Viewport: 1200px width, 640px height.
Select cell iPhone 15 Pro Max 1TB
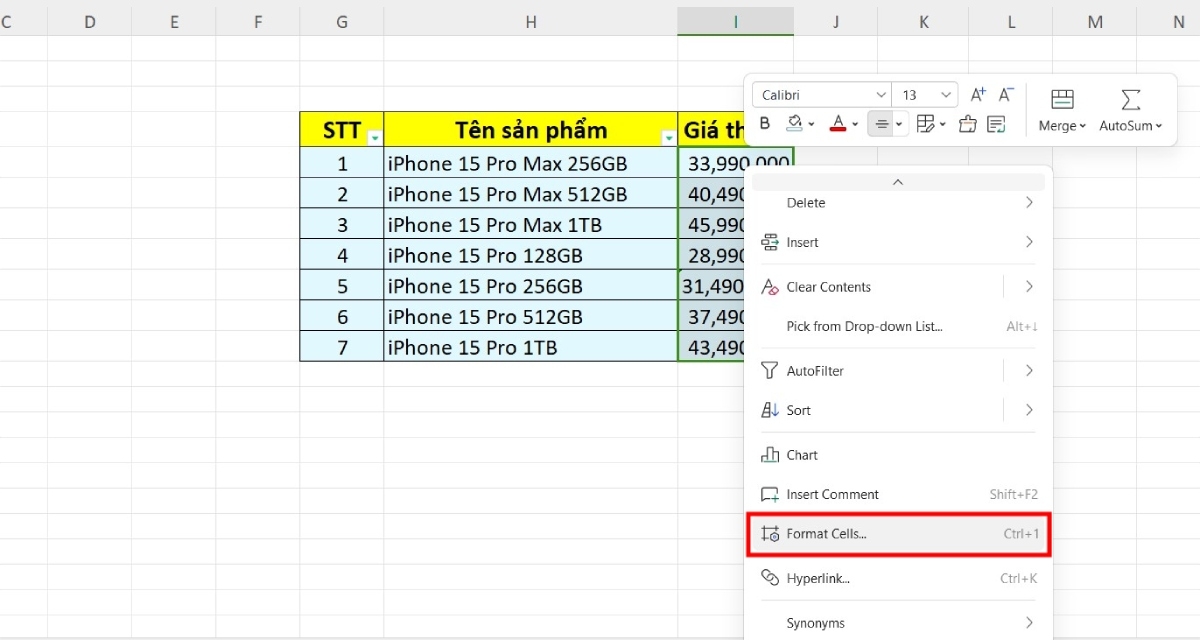tap(531, 224)
